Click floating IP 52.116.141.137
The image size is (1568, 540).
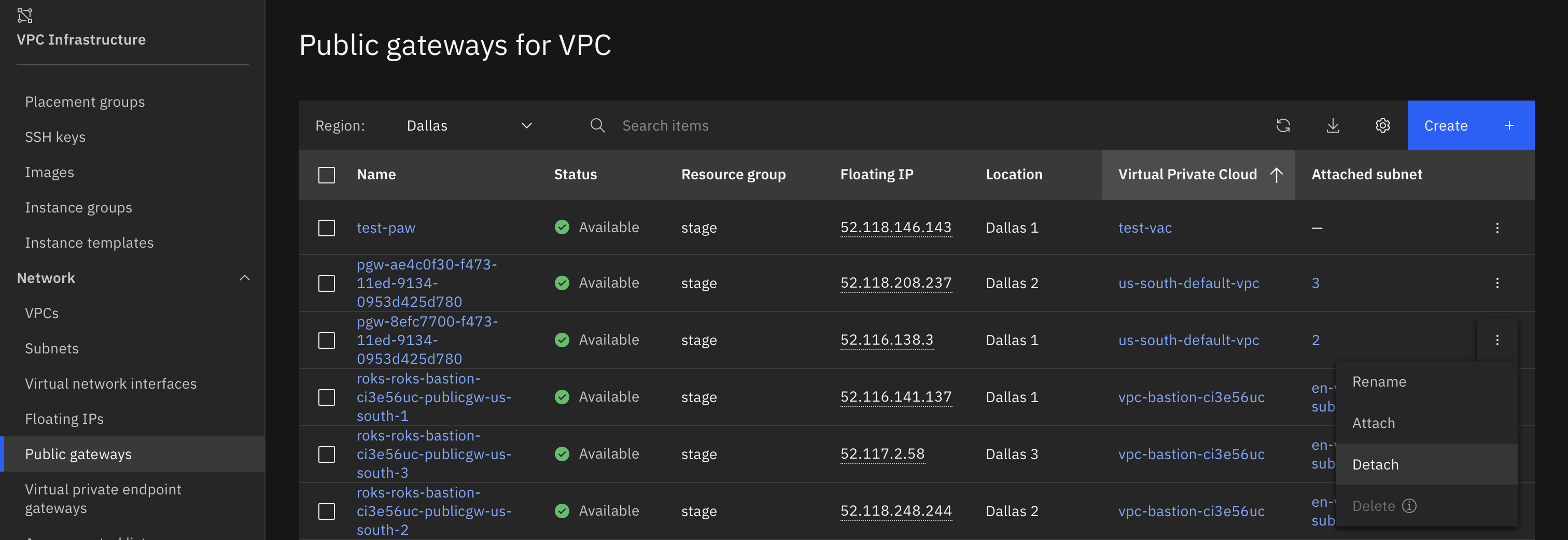point(895,397)
